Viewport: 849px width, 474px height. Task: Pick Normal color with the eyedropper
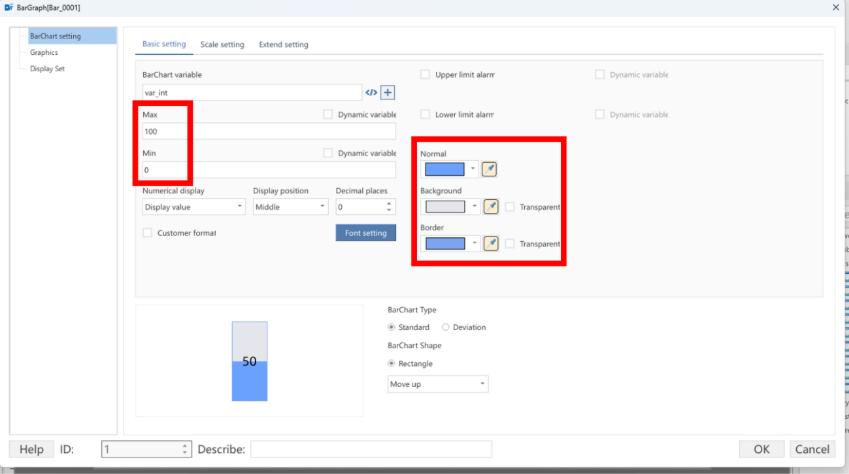pyautogui.click(x=489, y=169)
